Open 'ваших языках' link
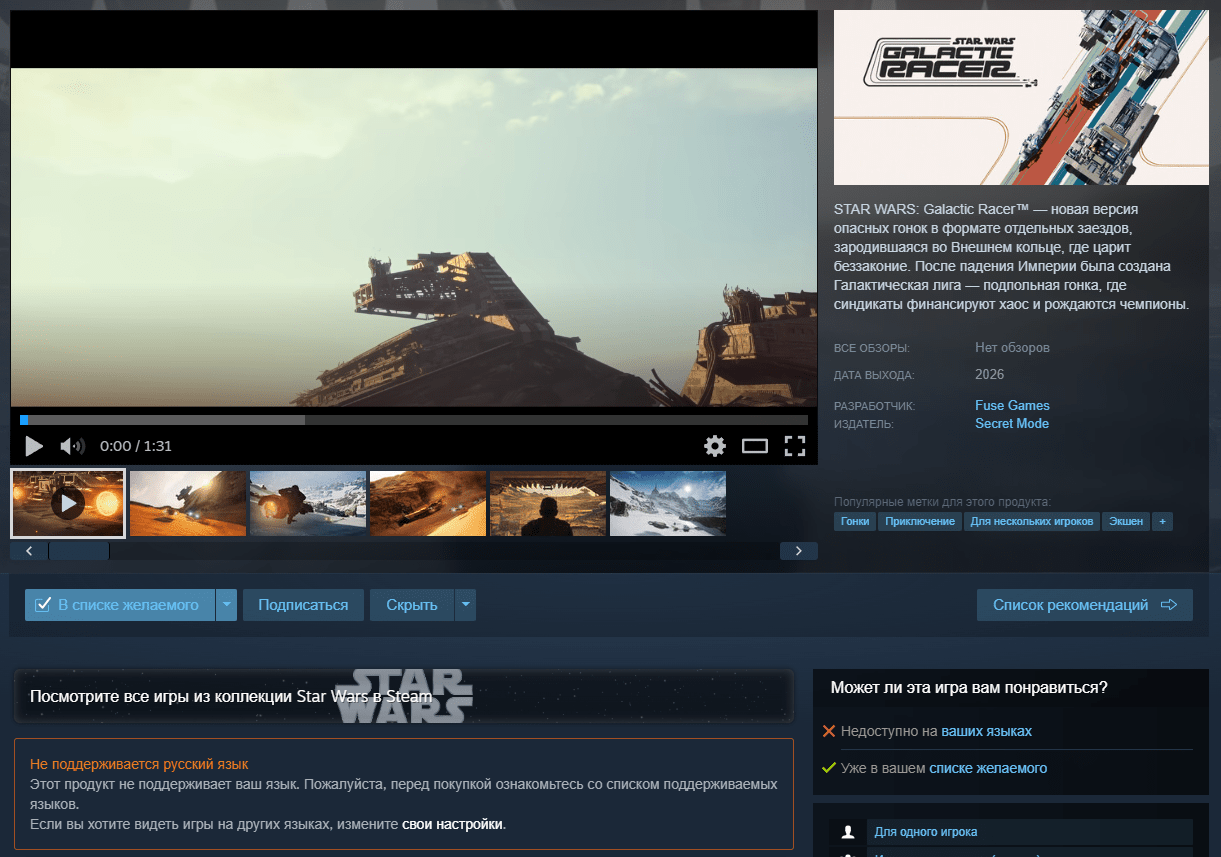The width and height of the screenshot is (1221, 857). click(x=986, y=731)
